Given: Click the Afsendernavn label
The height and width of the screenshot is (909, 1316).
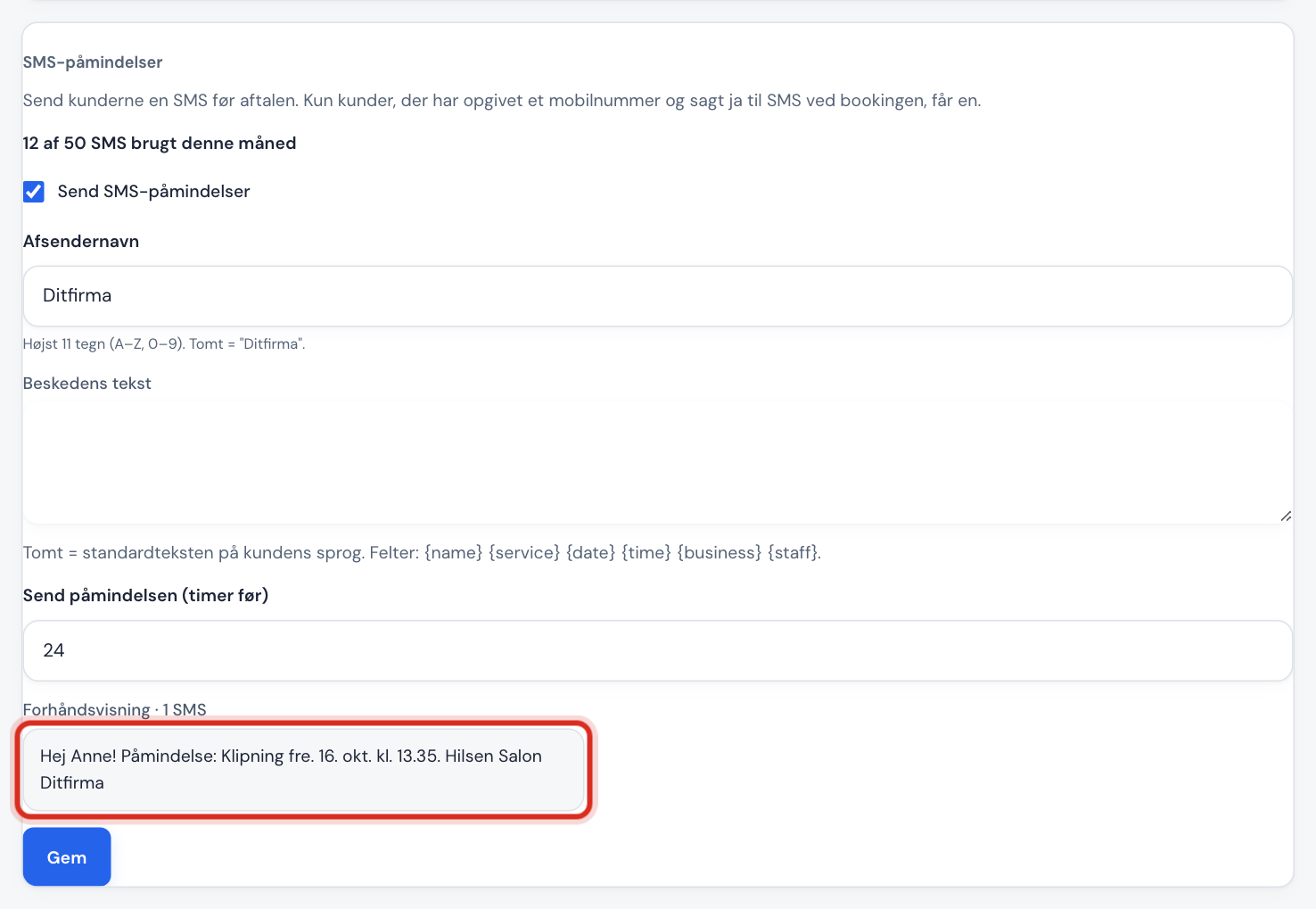Looking at the screenshot, I should coord(81,242).
